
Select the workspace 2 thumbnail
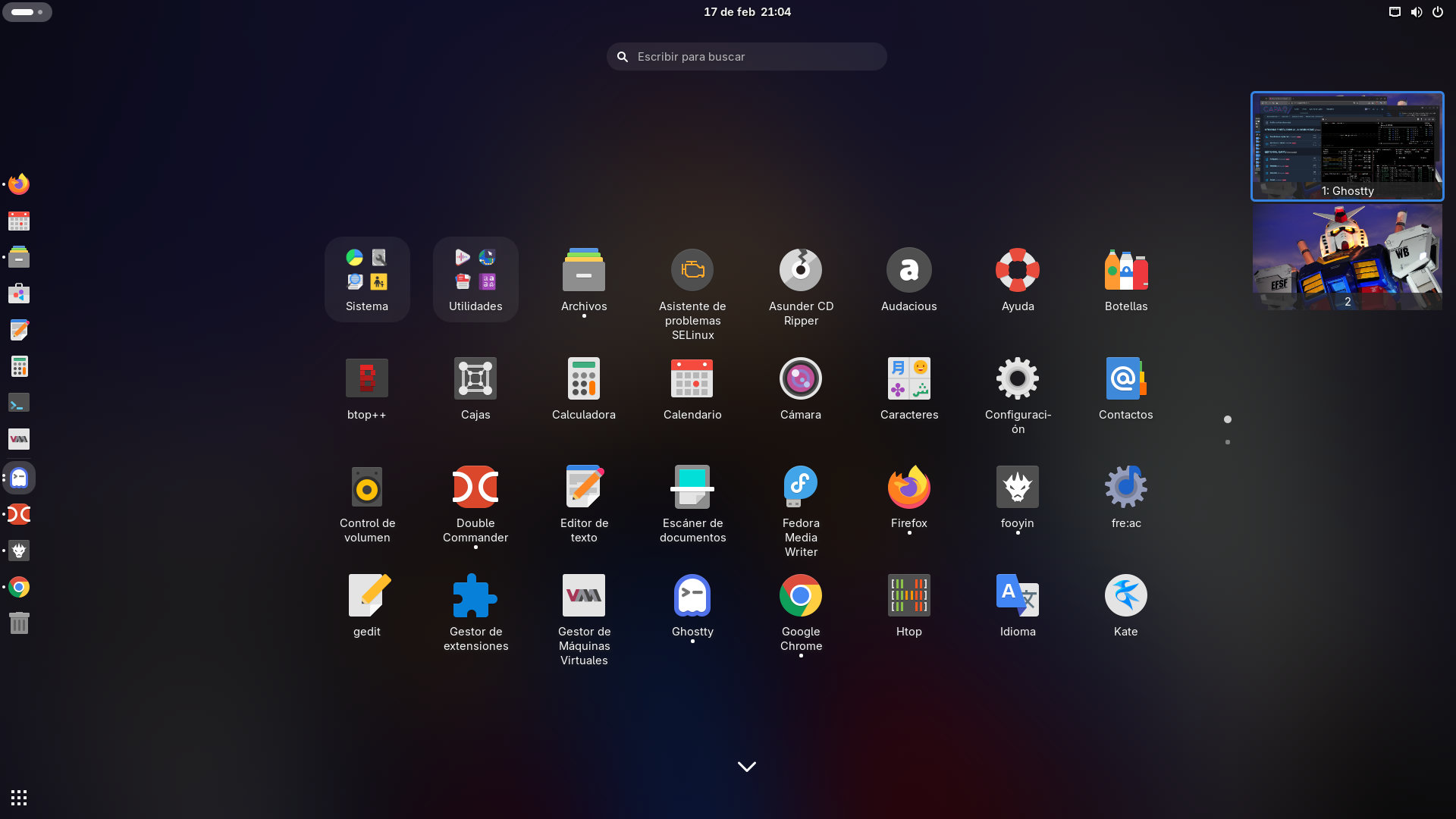(x=1348, y=256)
